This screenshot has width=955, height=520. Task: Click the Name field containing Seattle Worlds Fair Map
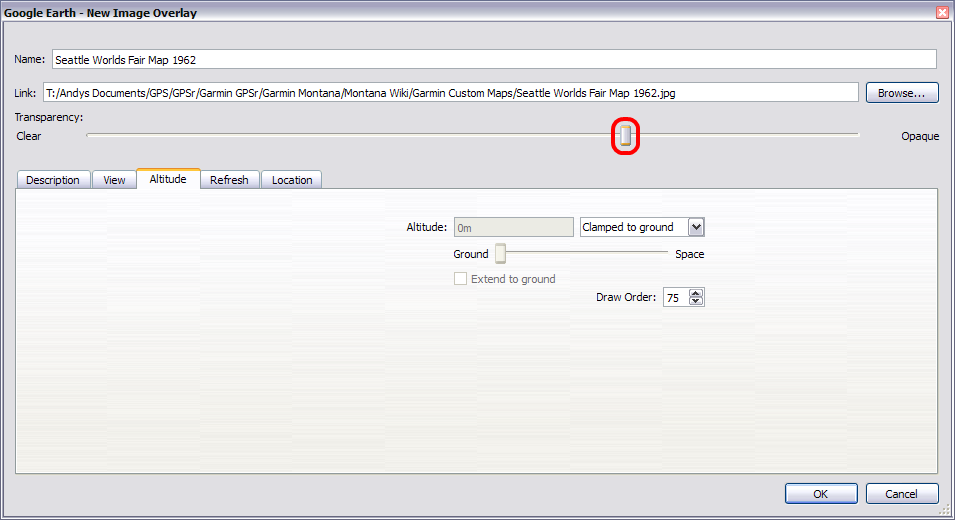(494, 60)
